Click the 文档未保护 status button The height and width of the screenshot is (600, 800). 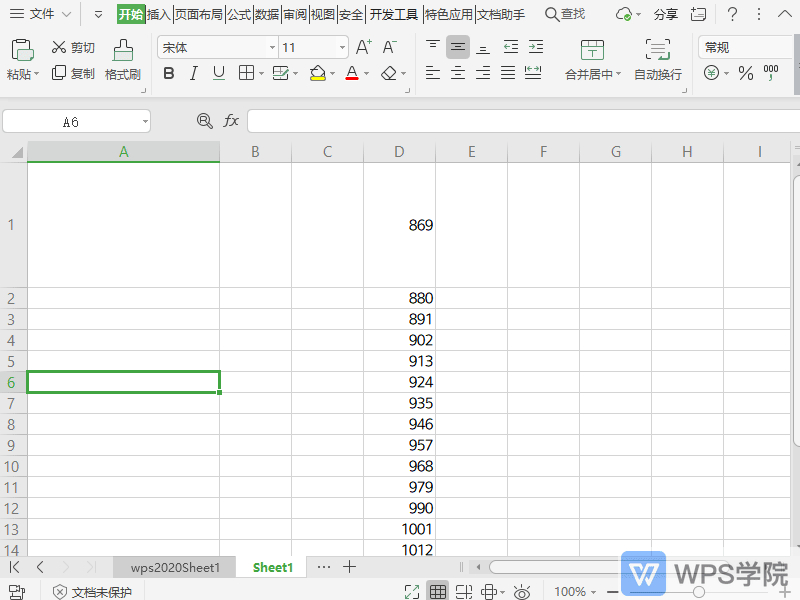(x=92, y=592)
